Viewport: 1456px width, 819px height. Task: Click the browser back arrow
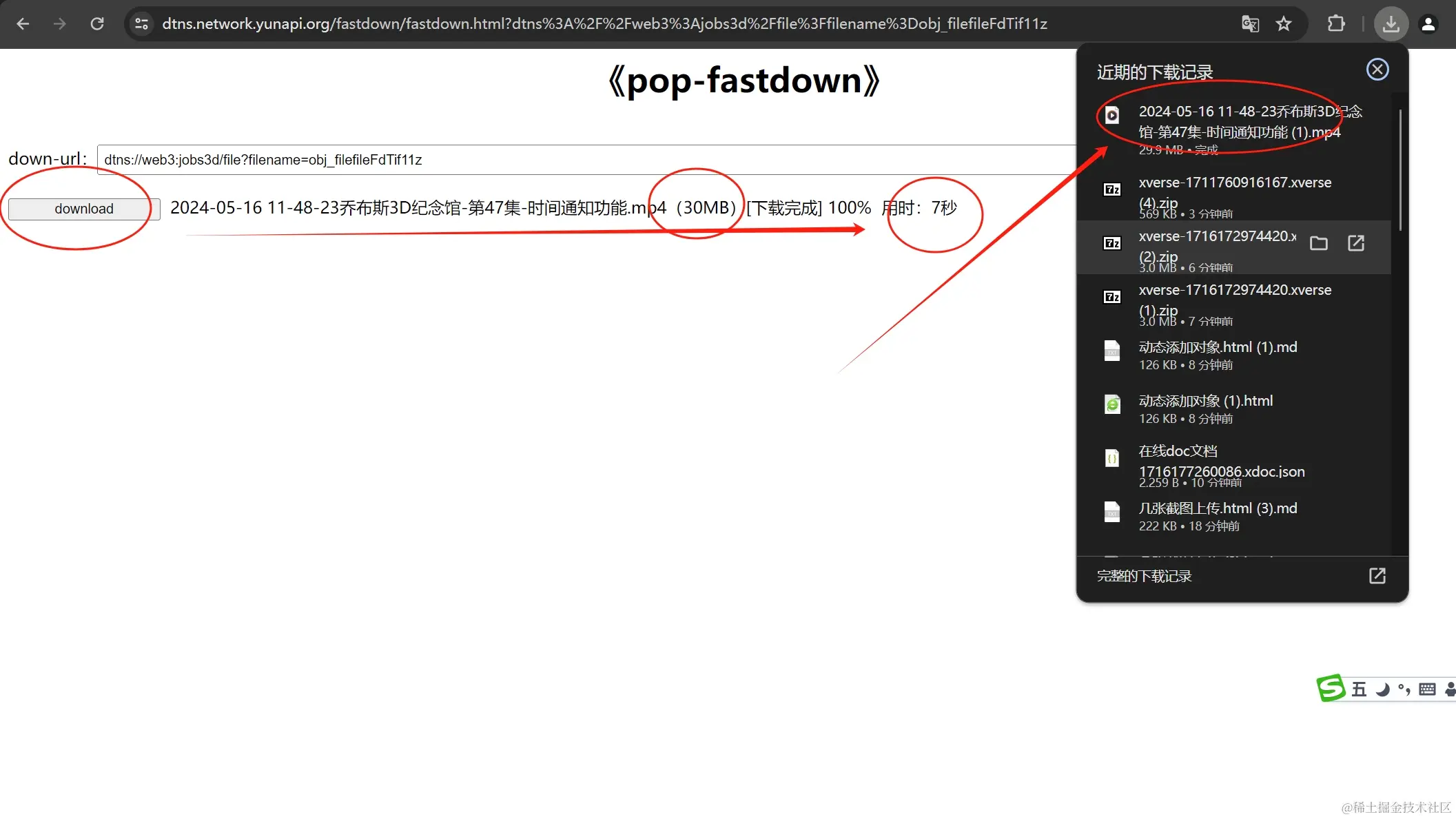pos(23,24)
